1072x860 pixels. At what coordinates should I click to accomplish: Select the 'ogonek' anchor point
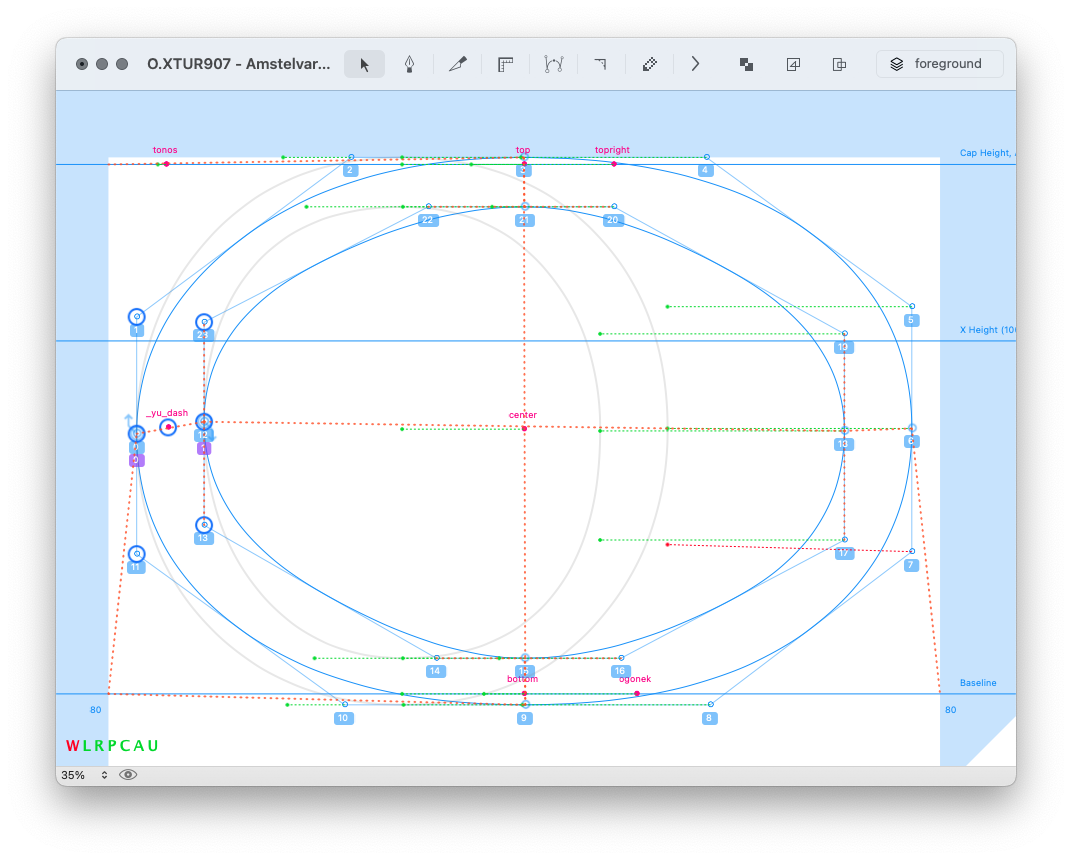coord(637,693)
